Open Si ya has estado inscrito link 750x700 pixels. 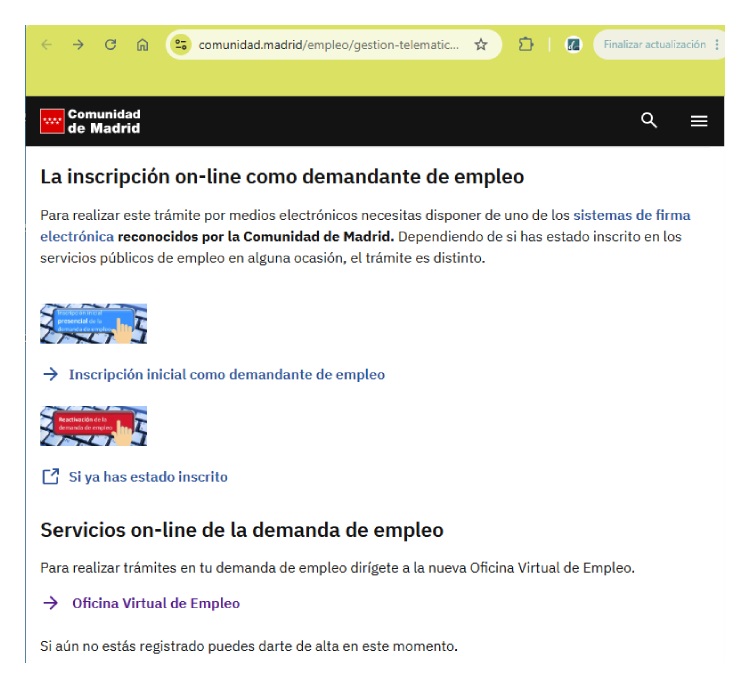(148, 477)
